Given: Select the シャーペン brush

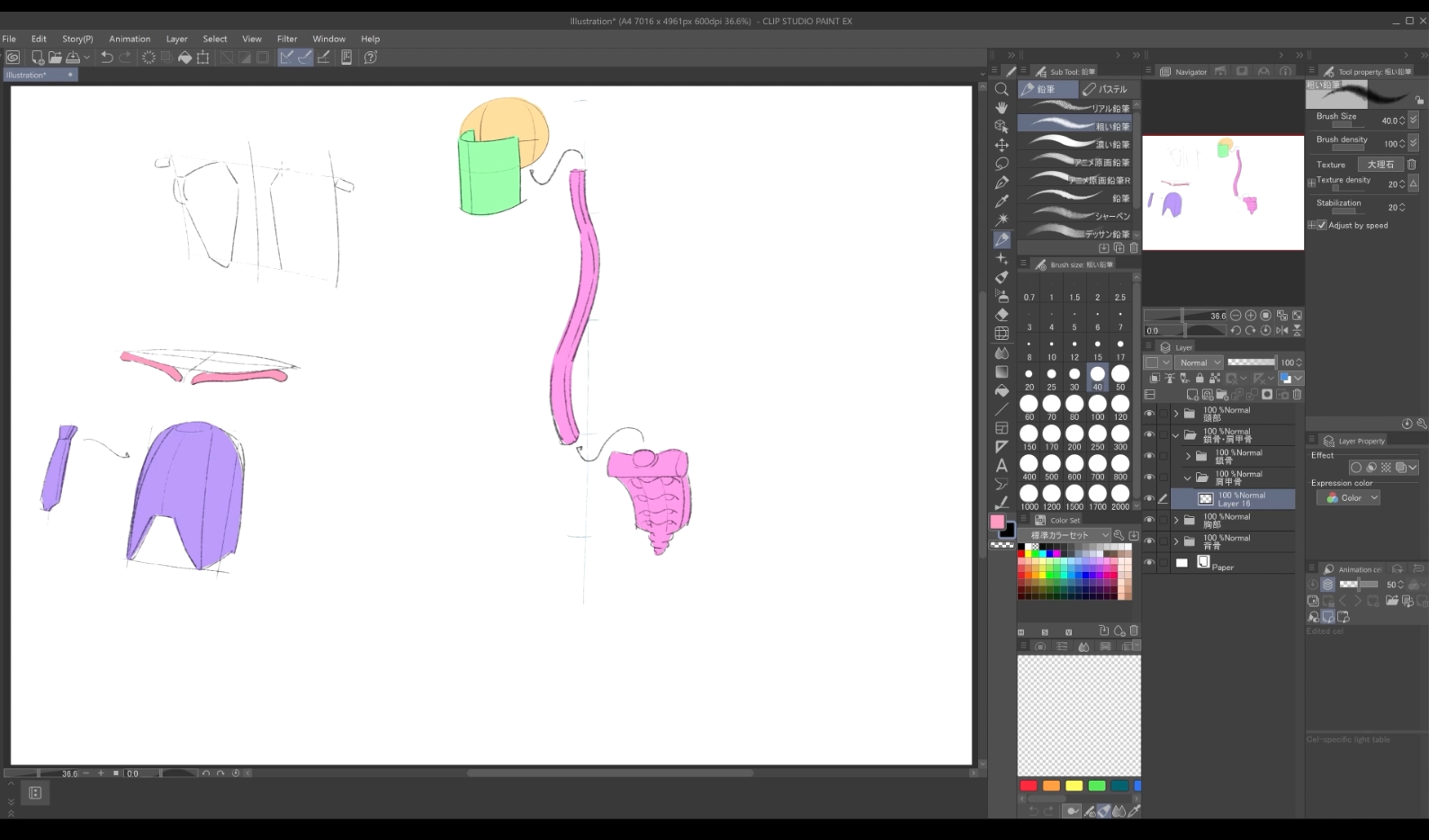Looking at the screenshot, I should tap(1075, 216).
